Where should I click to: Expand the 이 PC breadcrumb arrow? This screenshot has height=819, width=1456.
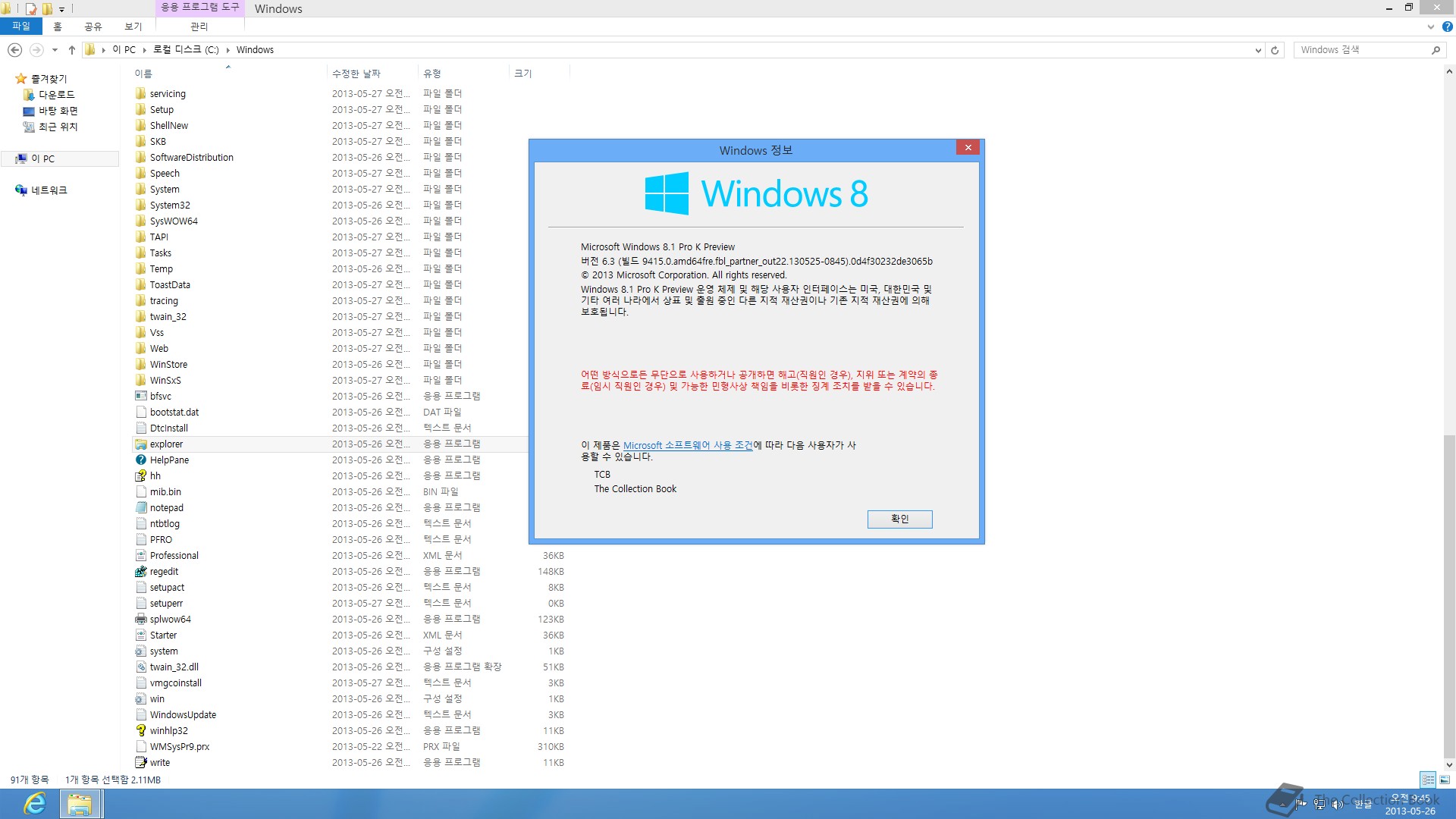(144, 50)
